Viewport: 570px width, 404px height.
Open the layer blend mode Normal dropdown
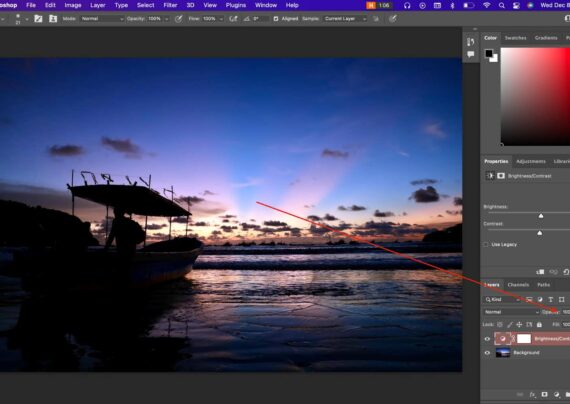tap(511, 312)
